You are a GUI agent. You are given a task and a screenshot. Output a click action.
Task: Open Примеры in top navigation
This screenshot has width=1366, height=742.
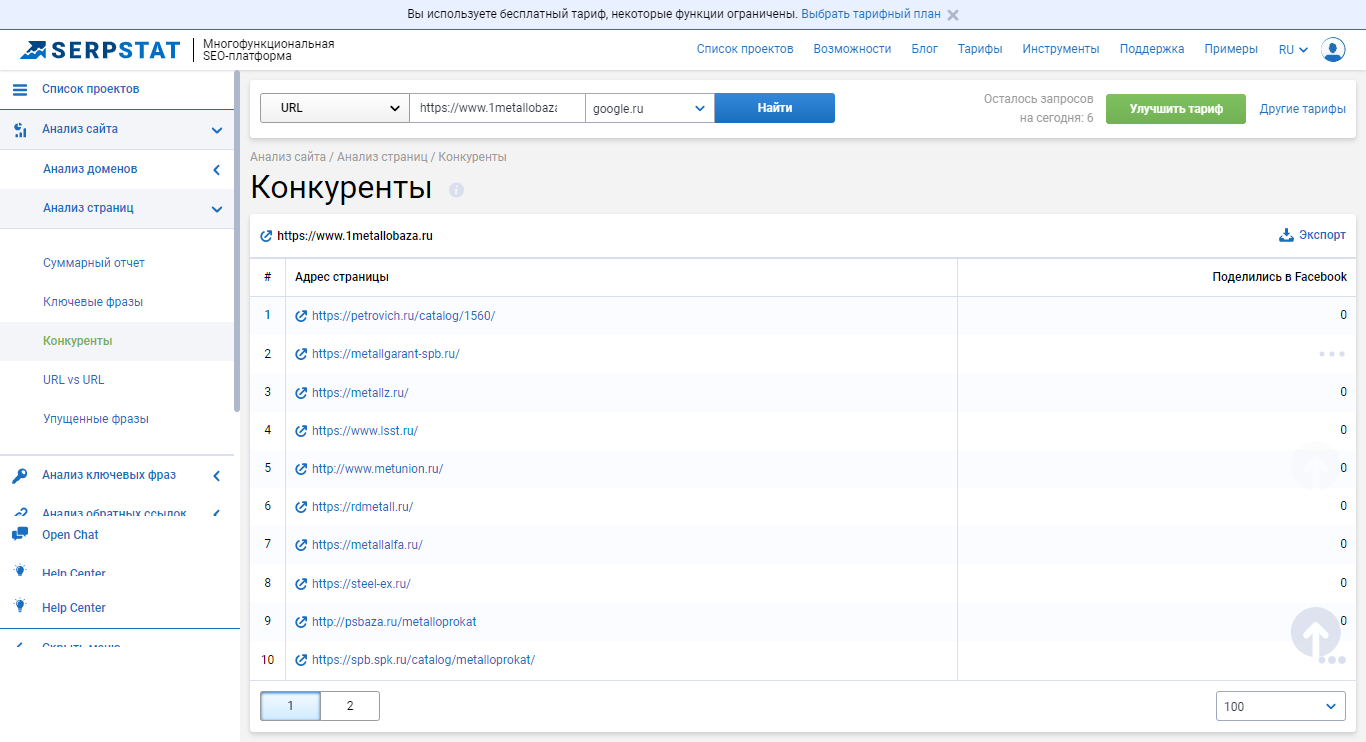(1231, 49)
